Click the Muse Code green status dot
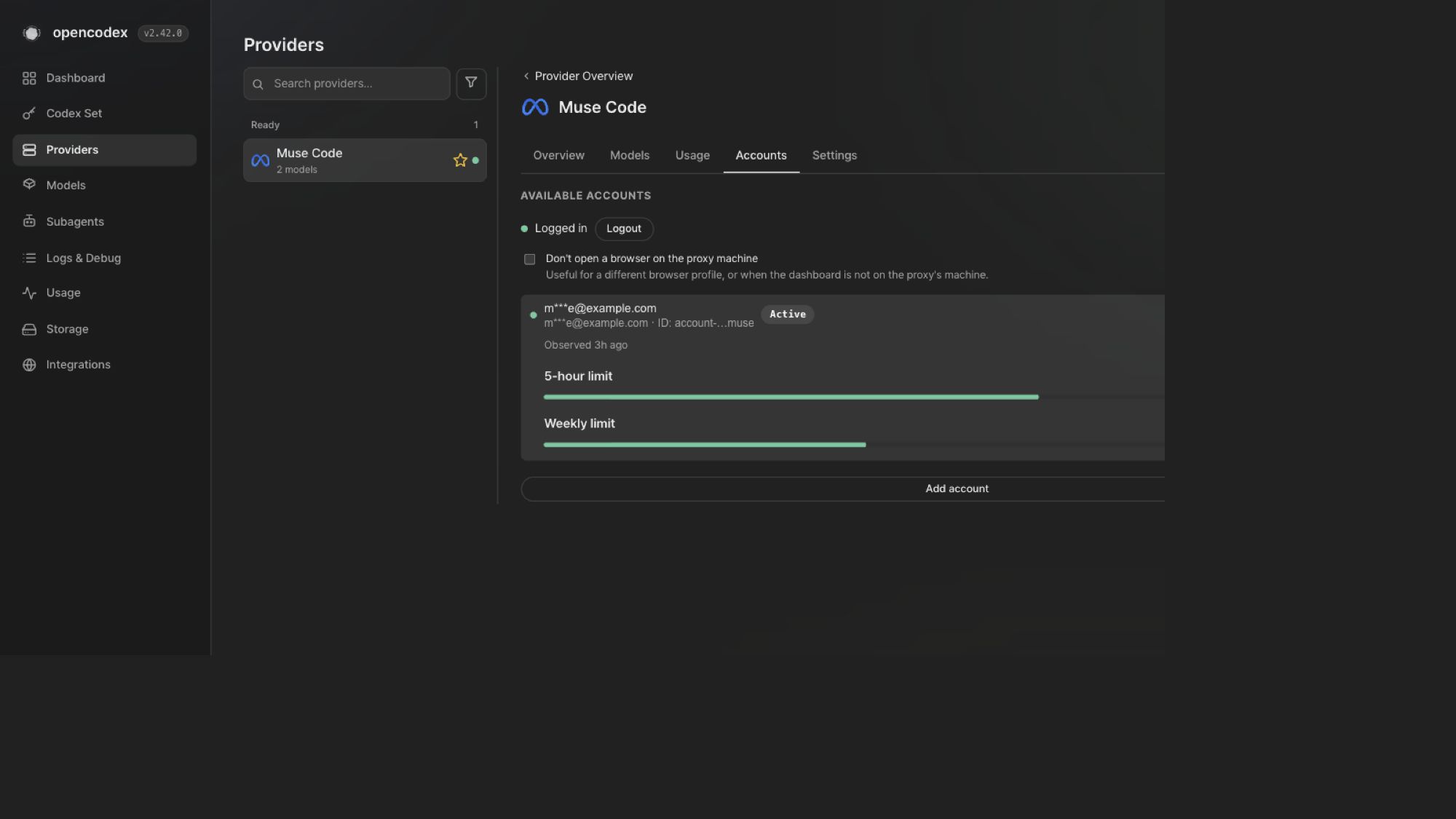The height and width of the screenshot is (819, 1456). point(475,160)
